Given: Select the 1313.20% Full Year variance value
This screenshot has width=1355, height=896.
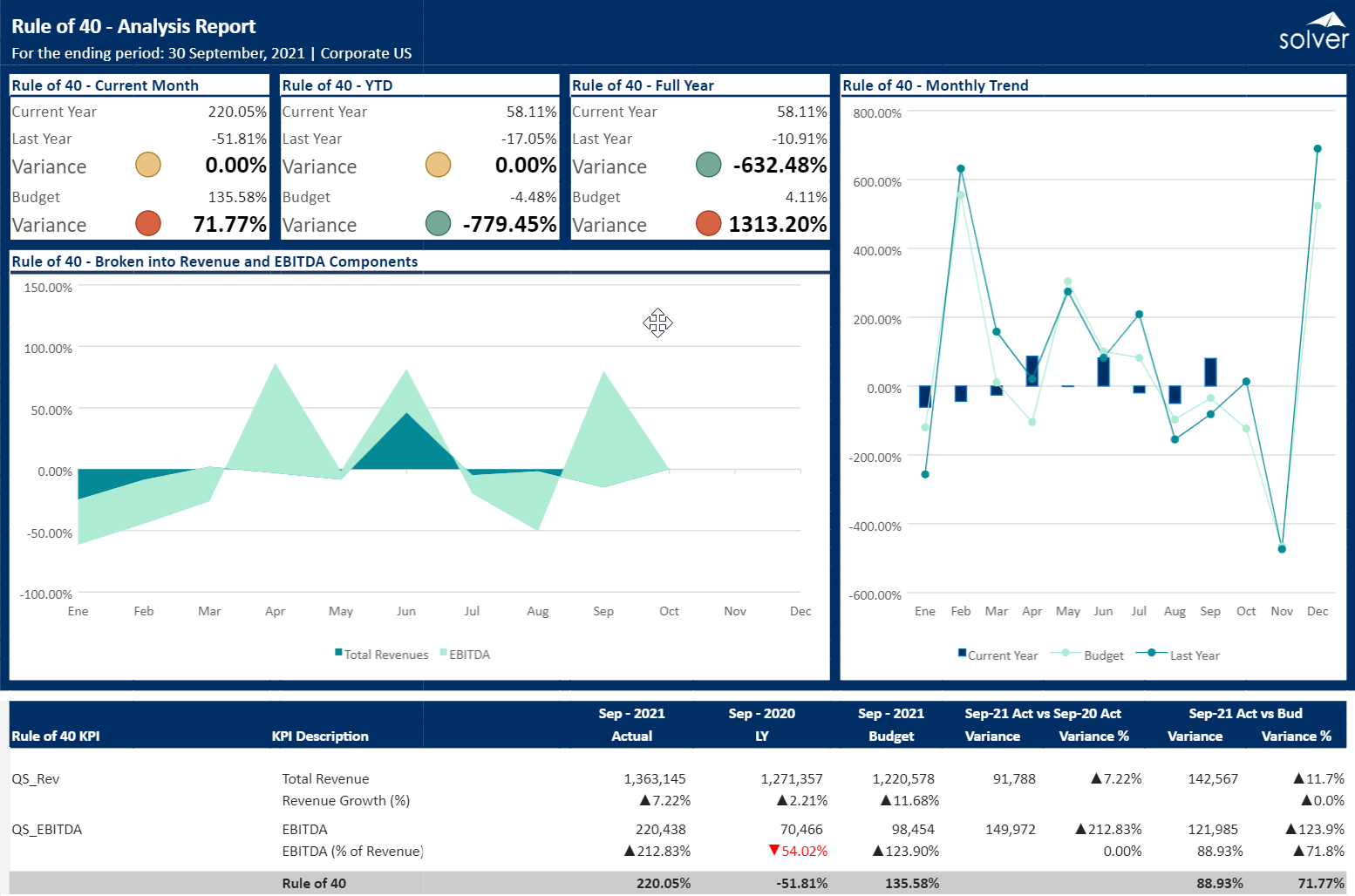Looking at the screenshot, I should (x=778, y=224).
